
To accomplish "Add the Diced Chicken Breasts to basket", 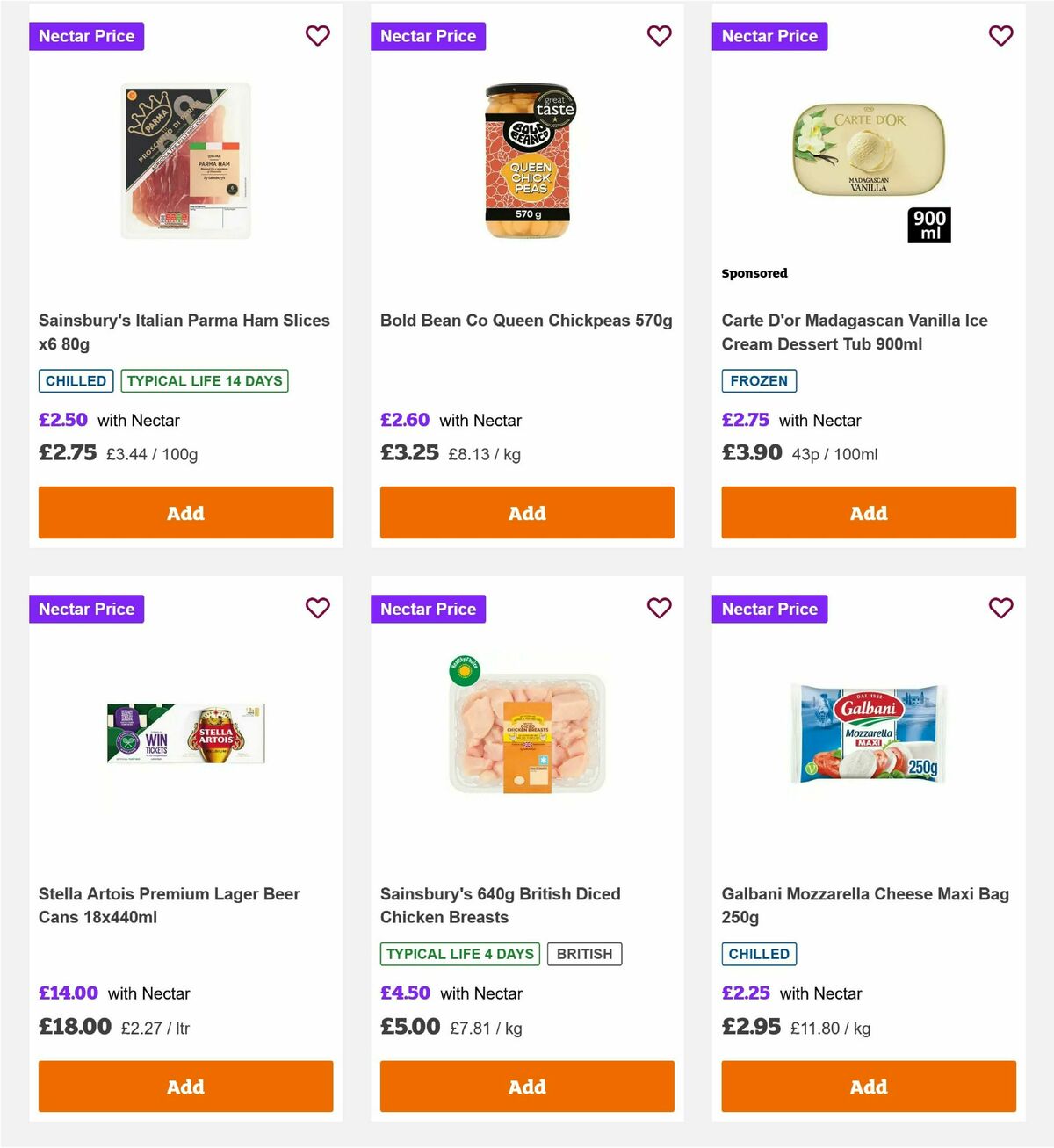I will point(526,1087).
